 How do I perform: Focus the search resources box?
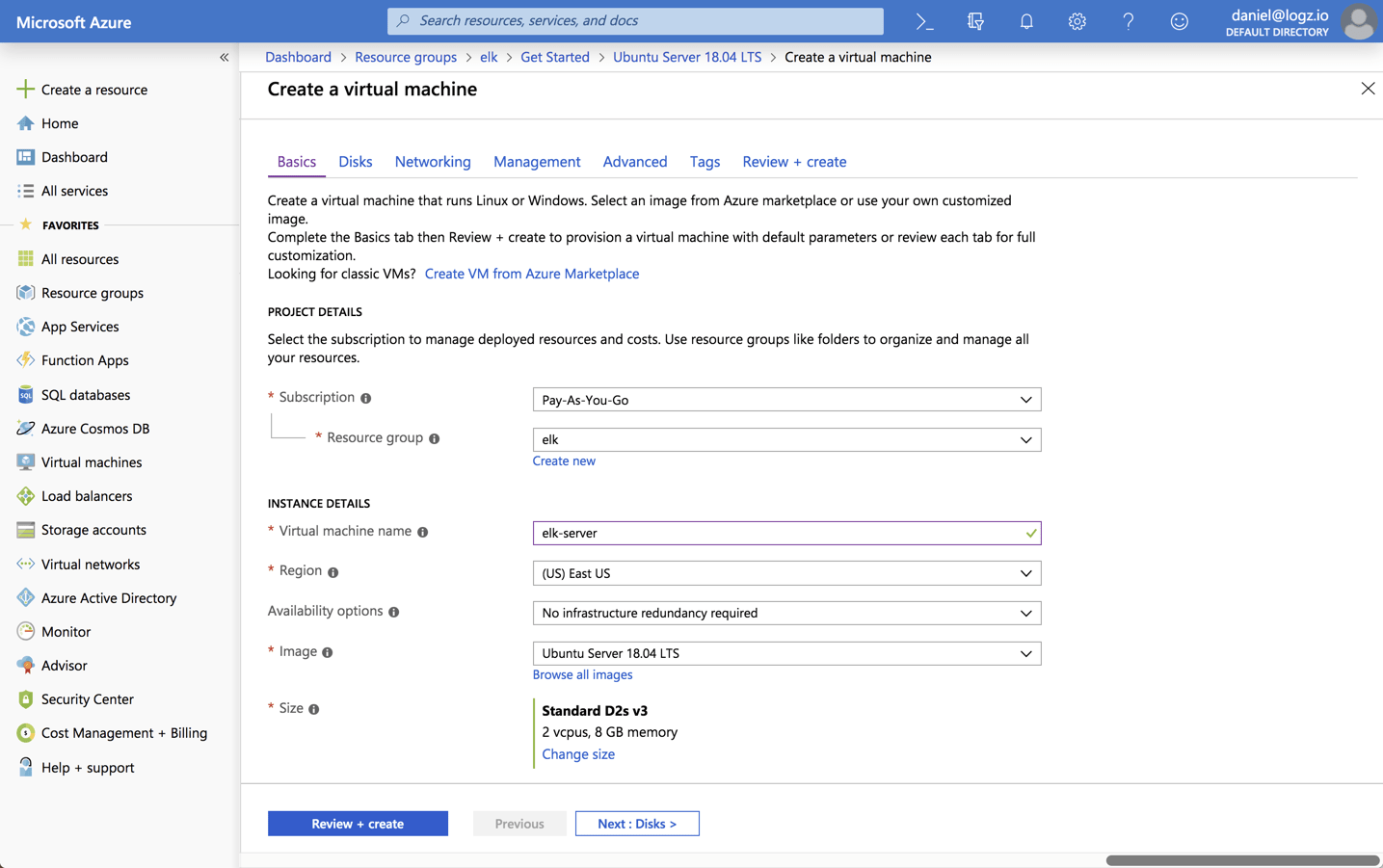(635, 20)
